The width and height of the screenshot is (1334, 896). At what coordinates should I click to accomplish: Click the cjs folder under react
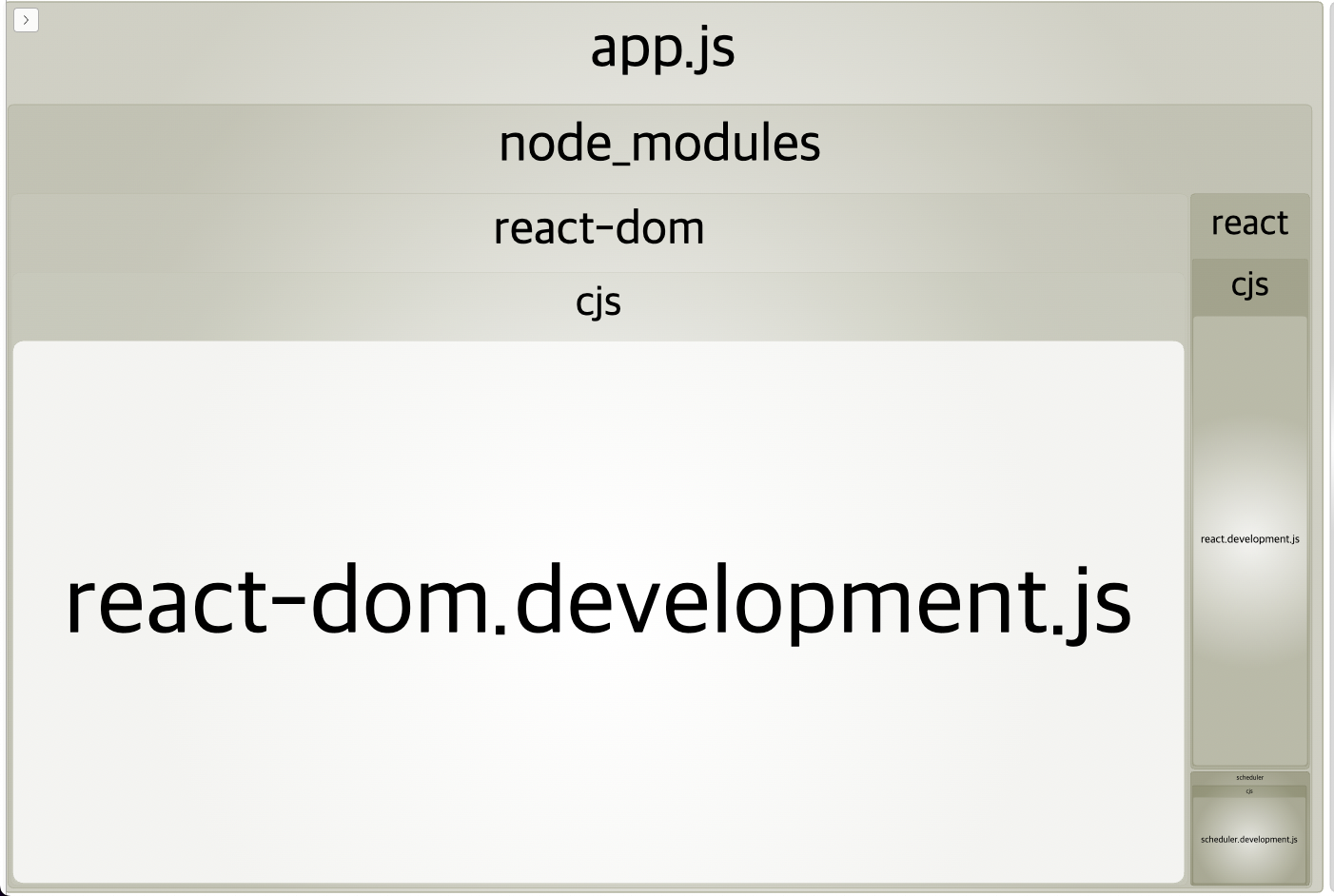click(x=1249, y=285)
